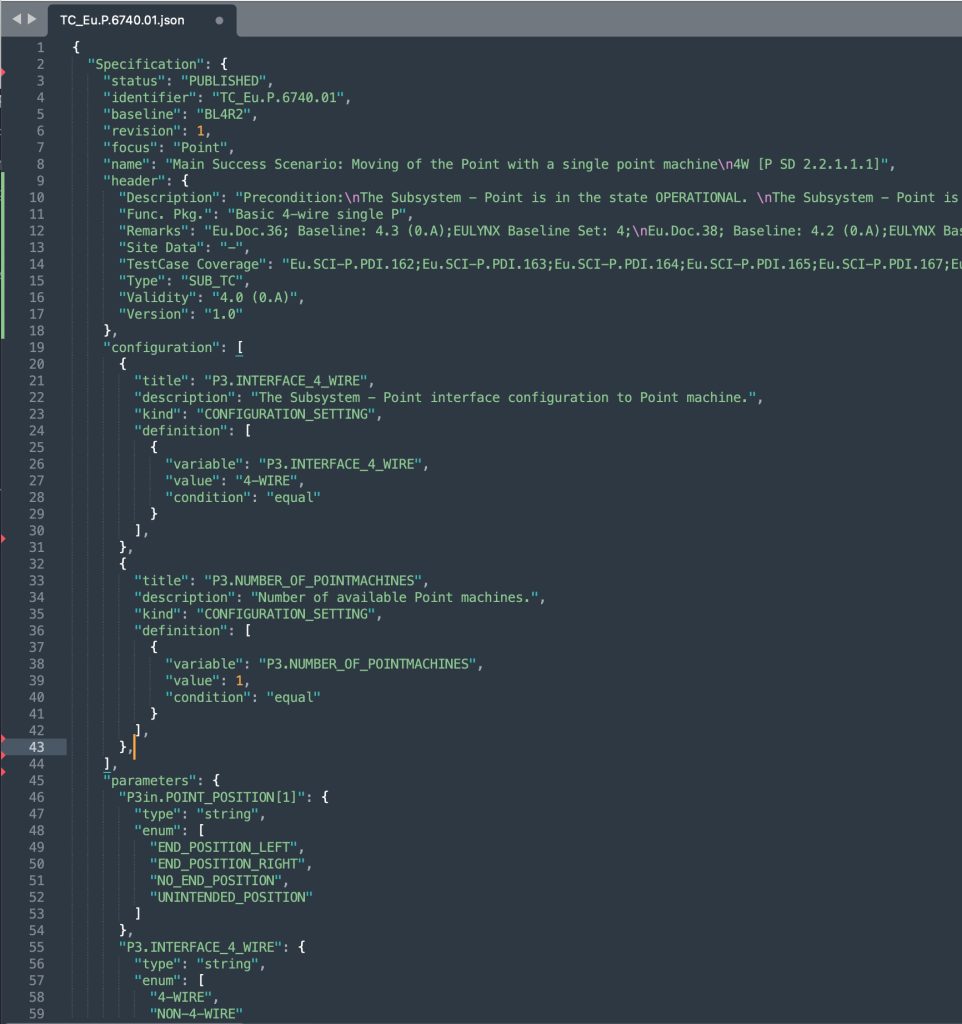Click the "END_POSITION_LEFT" enum entry

pyautogui.click(x=223, y=847)
